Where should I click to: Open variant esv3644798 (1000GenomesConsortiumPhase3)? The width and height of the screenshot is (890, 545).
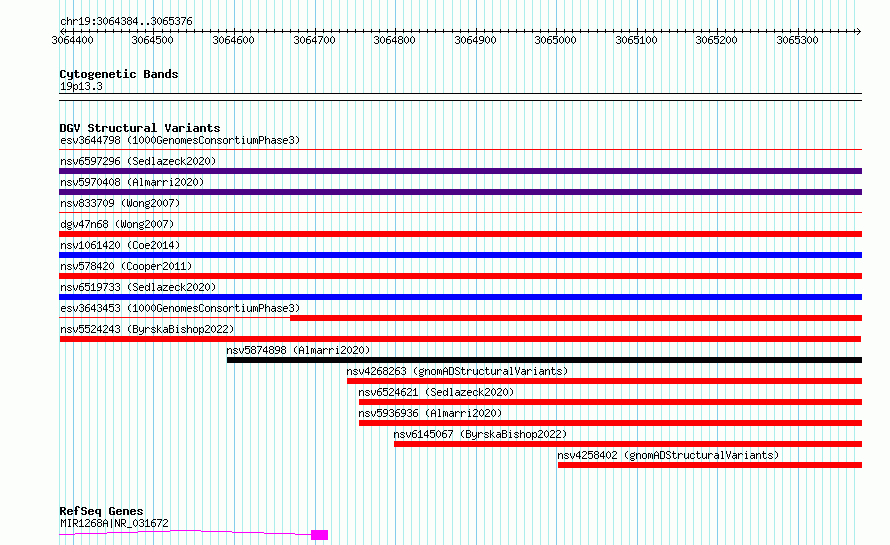coord(180,140)
